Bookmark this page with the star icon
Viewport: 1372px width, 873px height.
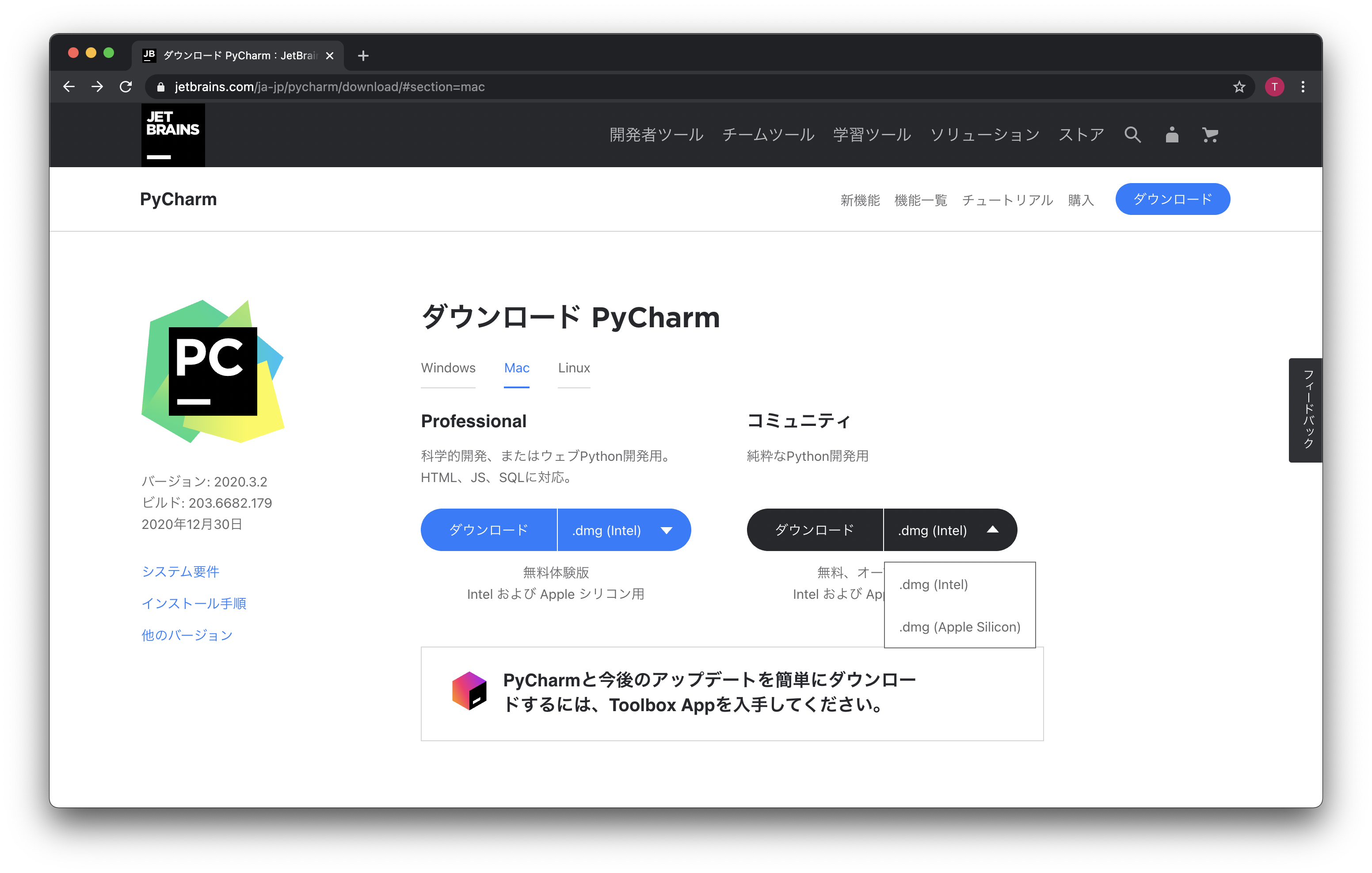pos(1239,87)
